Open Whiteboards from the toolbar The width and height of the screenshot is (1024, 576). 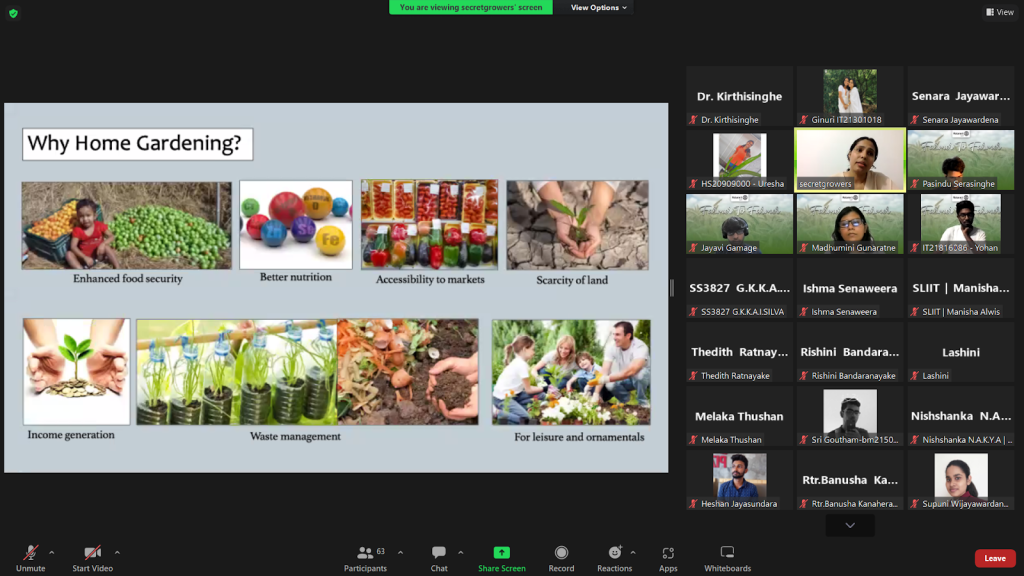[727, 553]
